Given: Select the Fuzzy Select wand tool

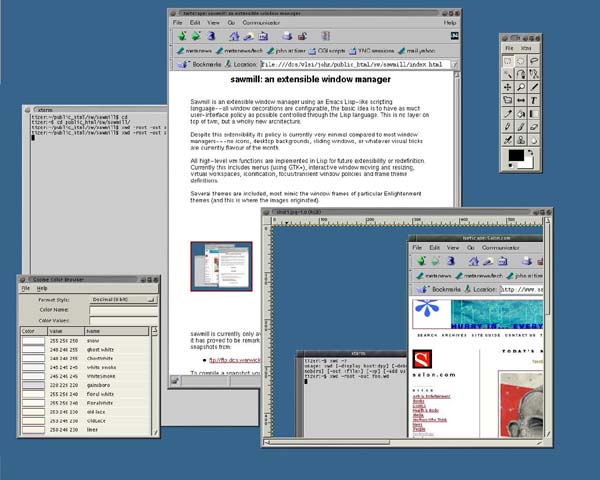Looking at the screenshot, I should click(508, 74).
